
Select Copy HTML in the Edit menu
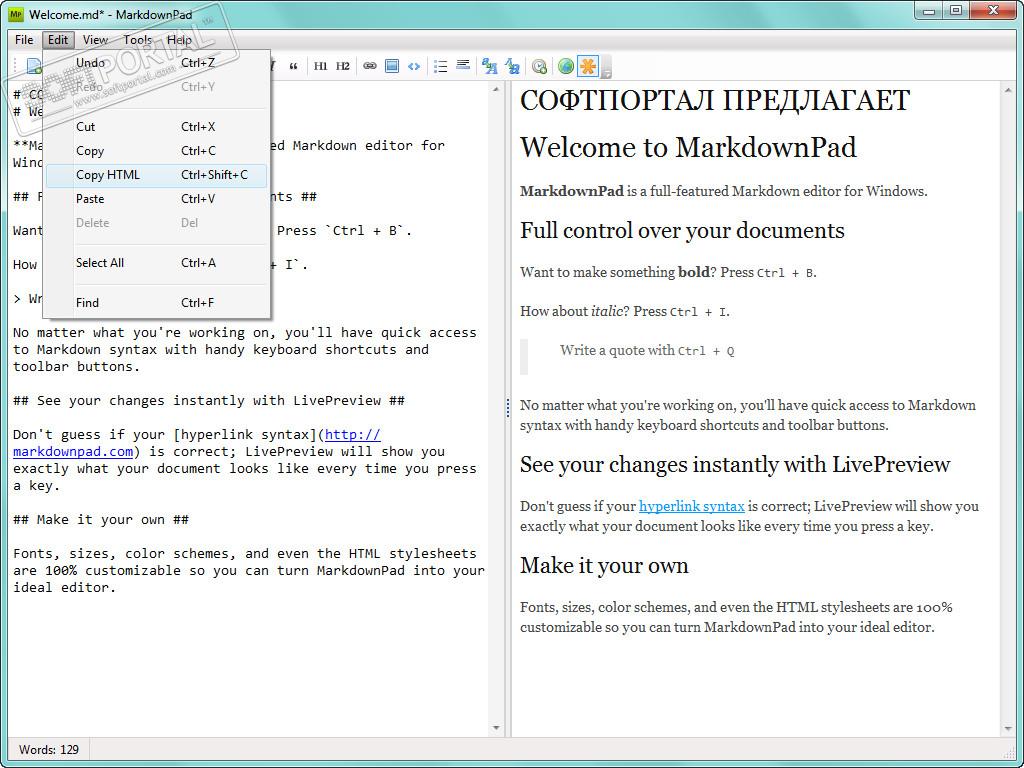pos(157,175)
